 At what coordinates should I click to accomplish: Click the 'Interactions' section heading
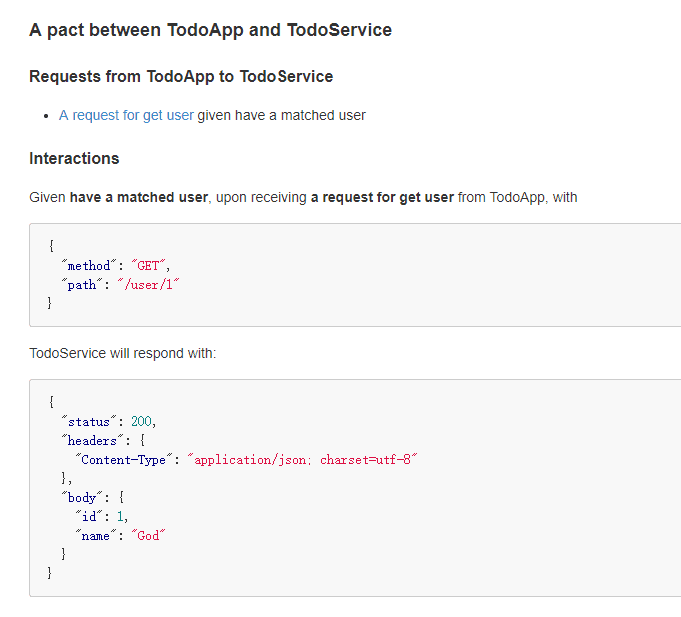coord(74,158)
